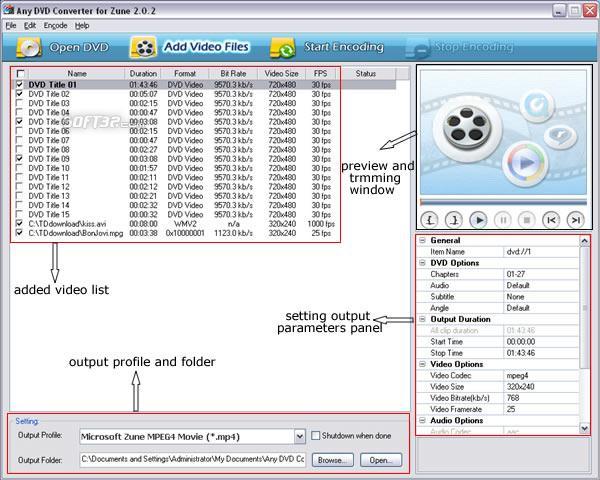Click the Start Time value 00:00:00

coord(541,341)
